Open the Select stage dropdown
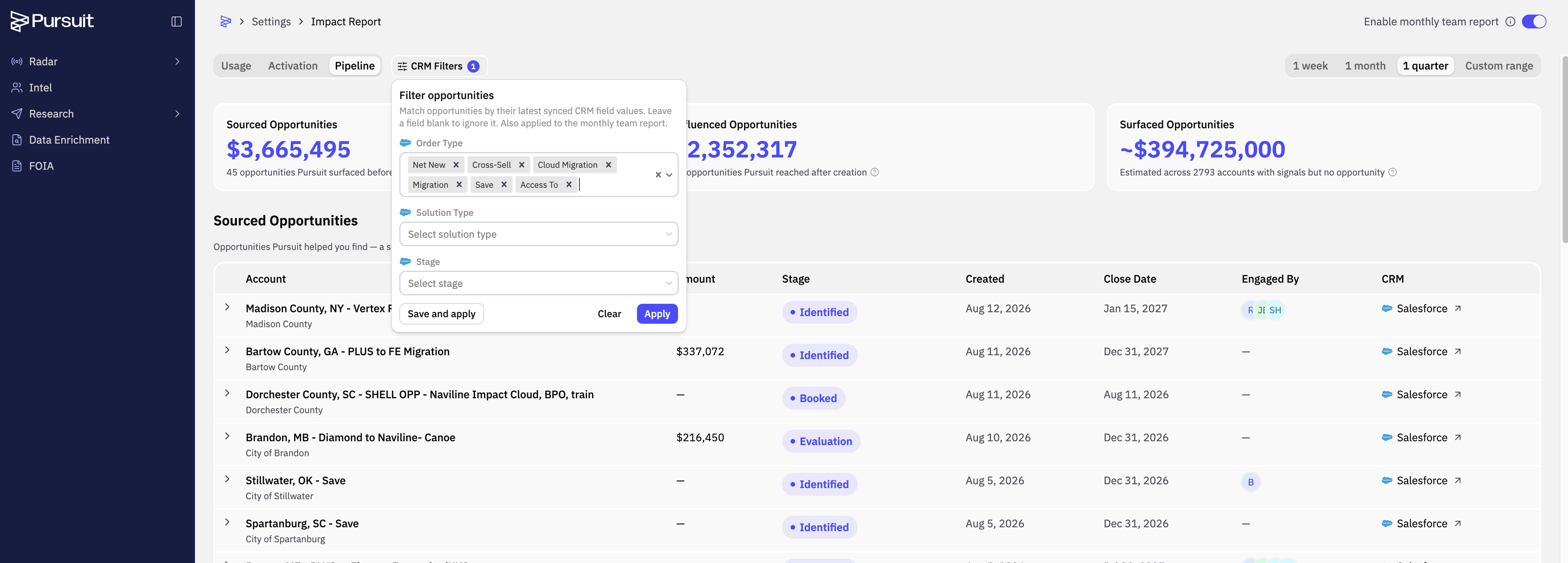1568x563 pixels. 539,284
